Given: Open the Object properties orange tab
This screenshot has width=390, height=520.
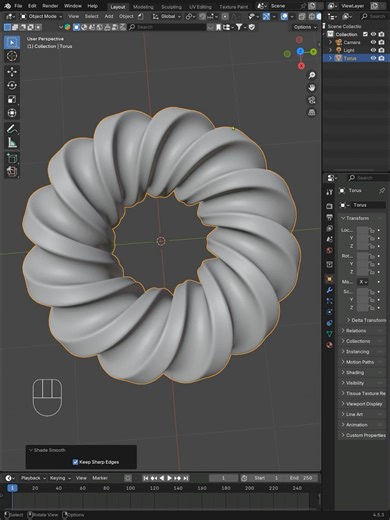Looking at the screenshot, I should [x=329, y=279].
